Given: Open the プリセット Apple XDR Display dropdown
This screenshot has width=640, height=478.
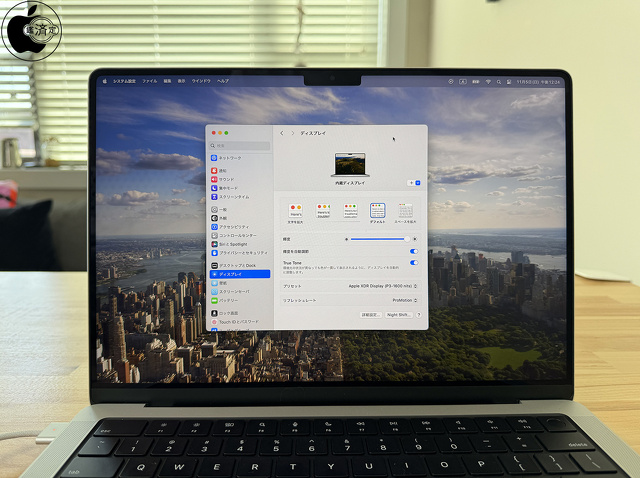Looking at the screenshot, I should coord(382,286).
